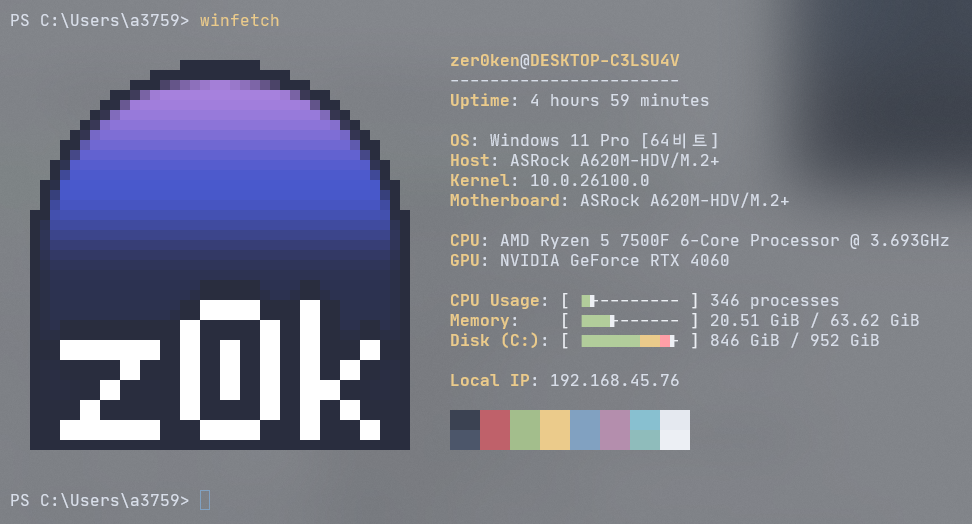The width and height of the screenshot is (972, 524).
Task: Select the zer0ken@DESKTOP-C3LSU4V title line
Action: coord(565,61)
